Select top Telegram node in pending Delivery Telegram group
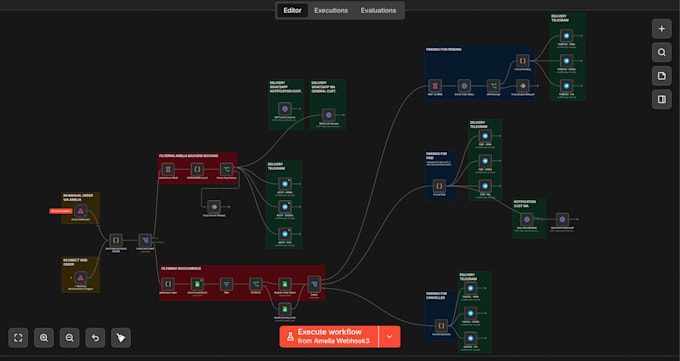This screenshot has height=361, width=680. click(x=566, y=36)
